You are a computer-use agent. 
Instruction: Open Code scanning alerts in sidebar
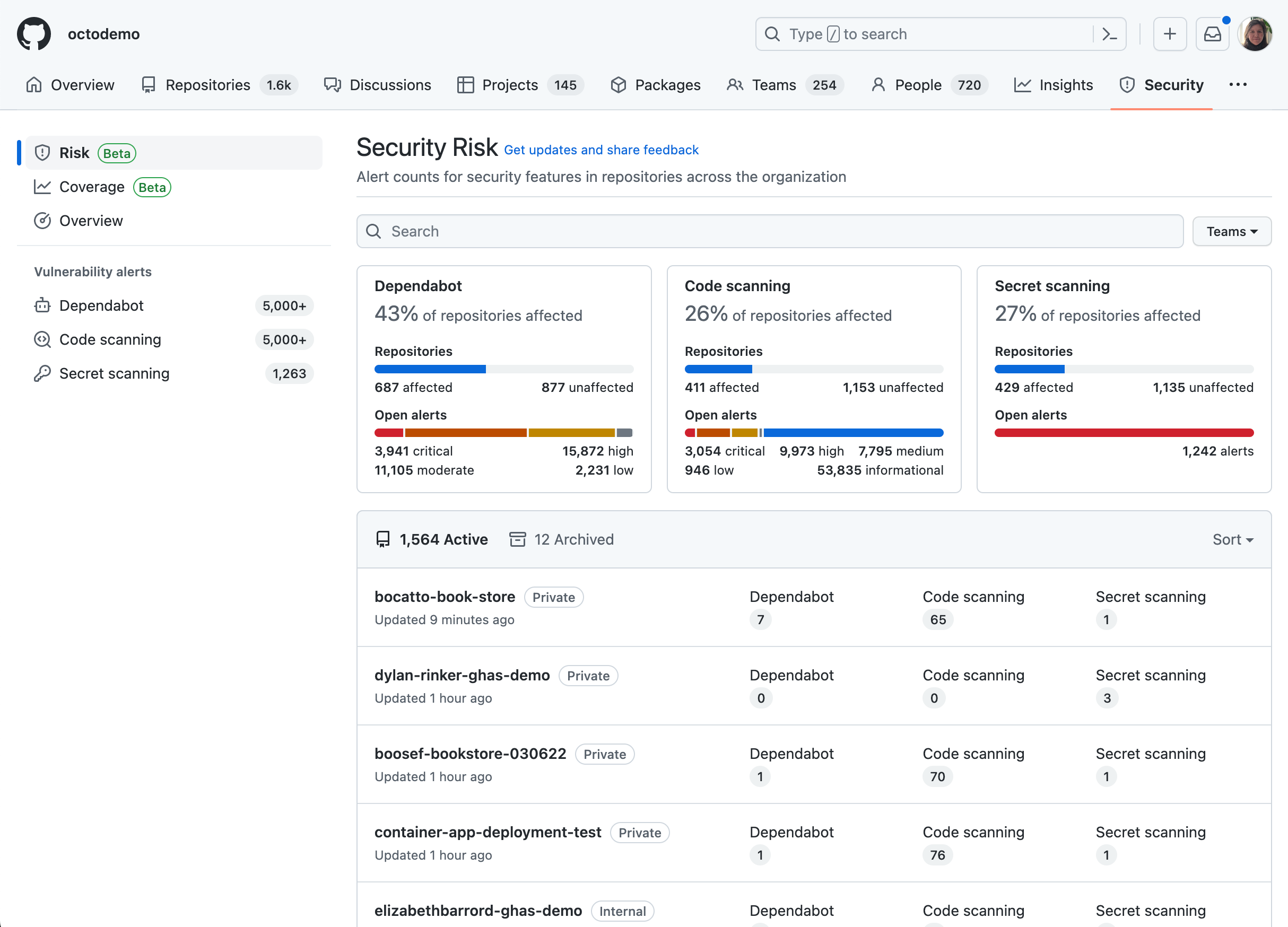(174, 339)
